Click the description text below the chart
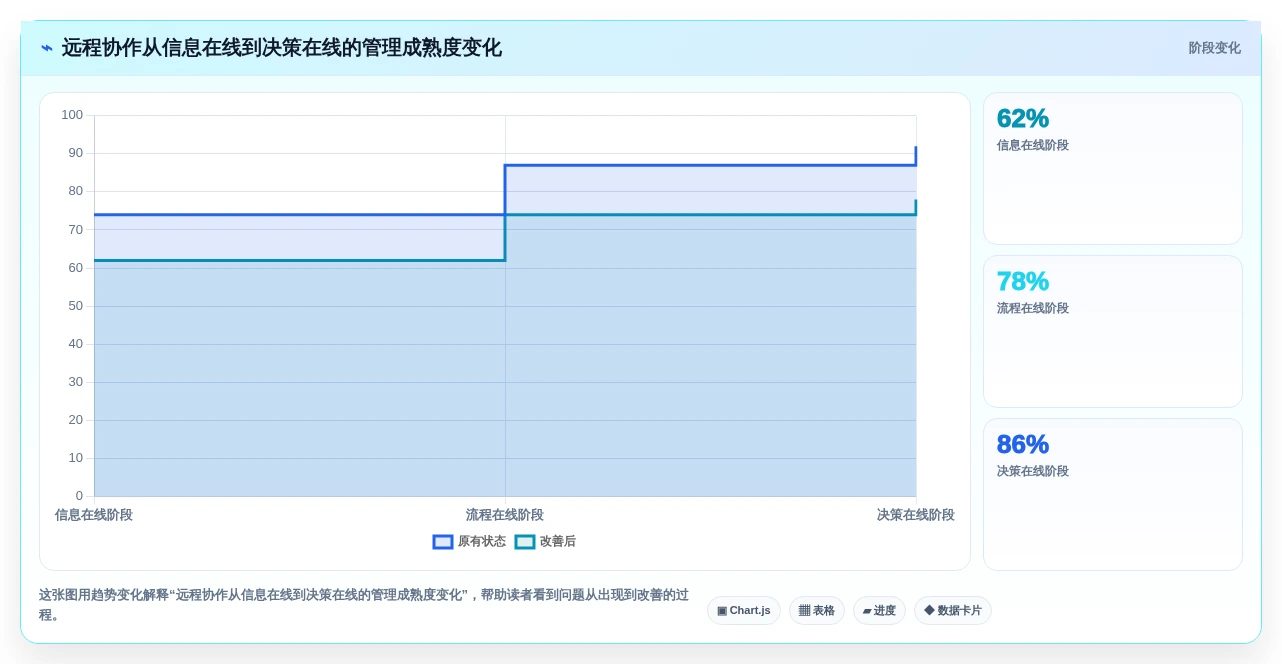This screenshot has width=1282, height=664. click(x=364, y=605)
